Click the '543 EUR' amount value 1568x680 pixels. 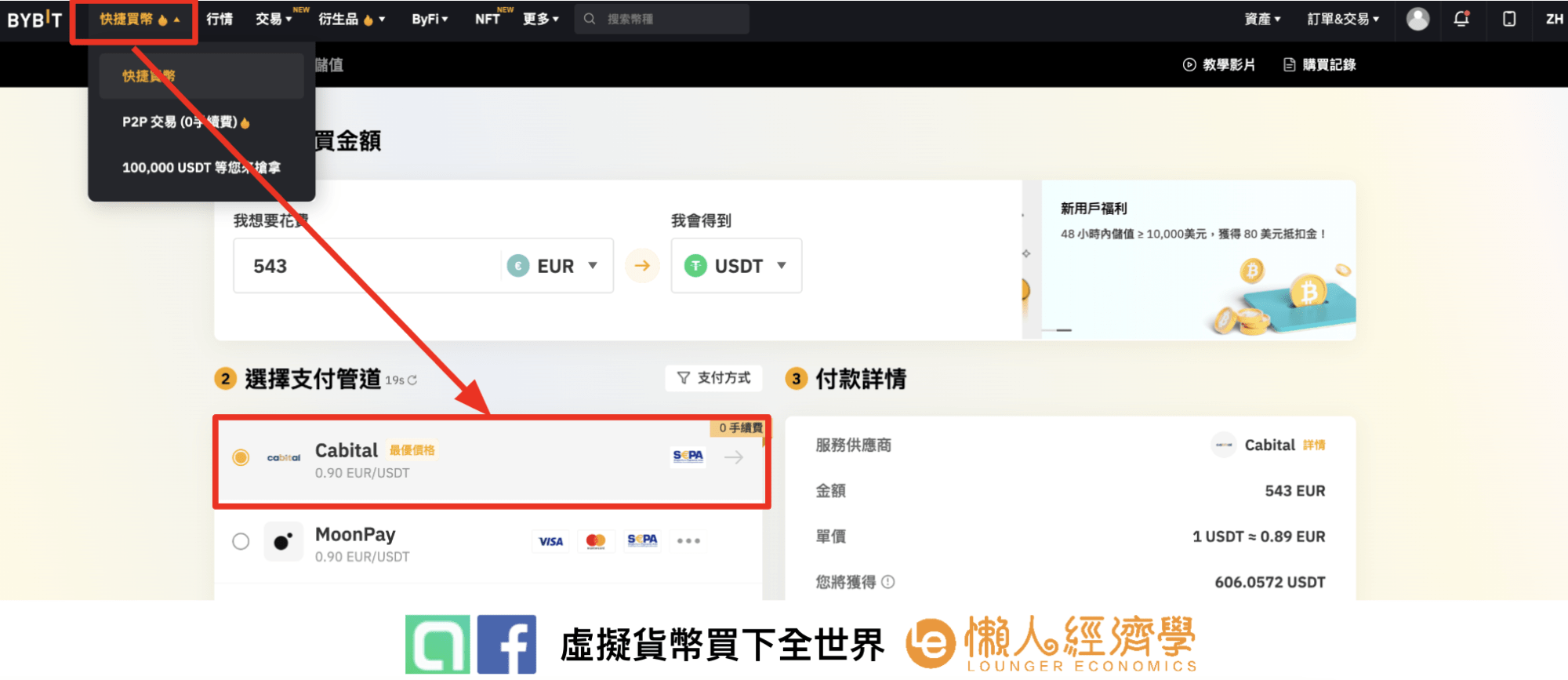click(1295, 491)
